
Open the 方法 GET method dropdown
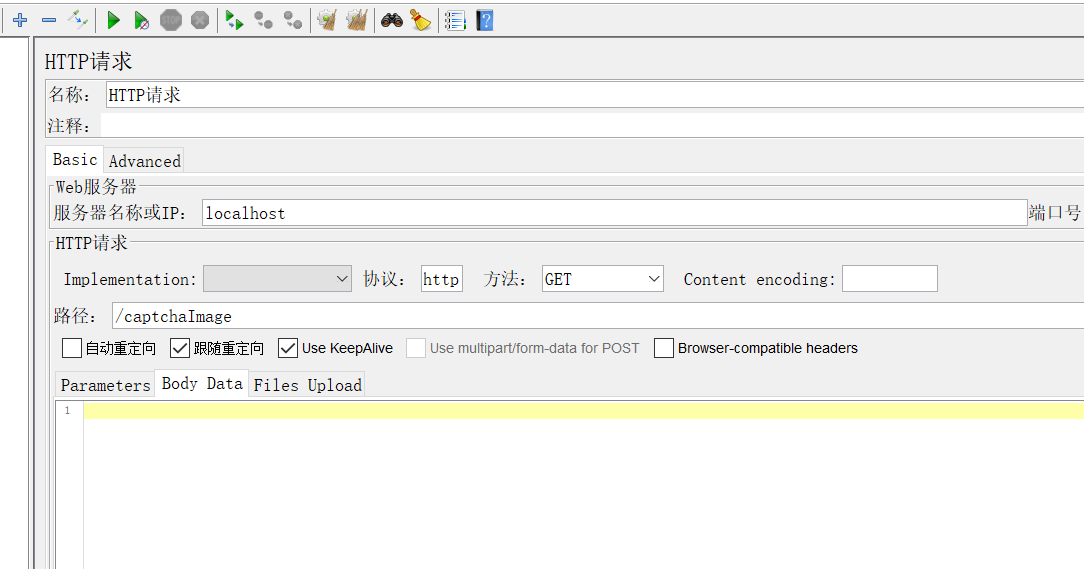(x=603, y=279)
